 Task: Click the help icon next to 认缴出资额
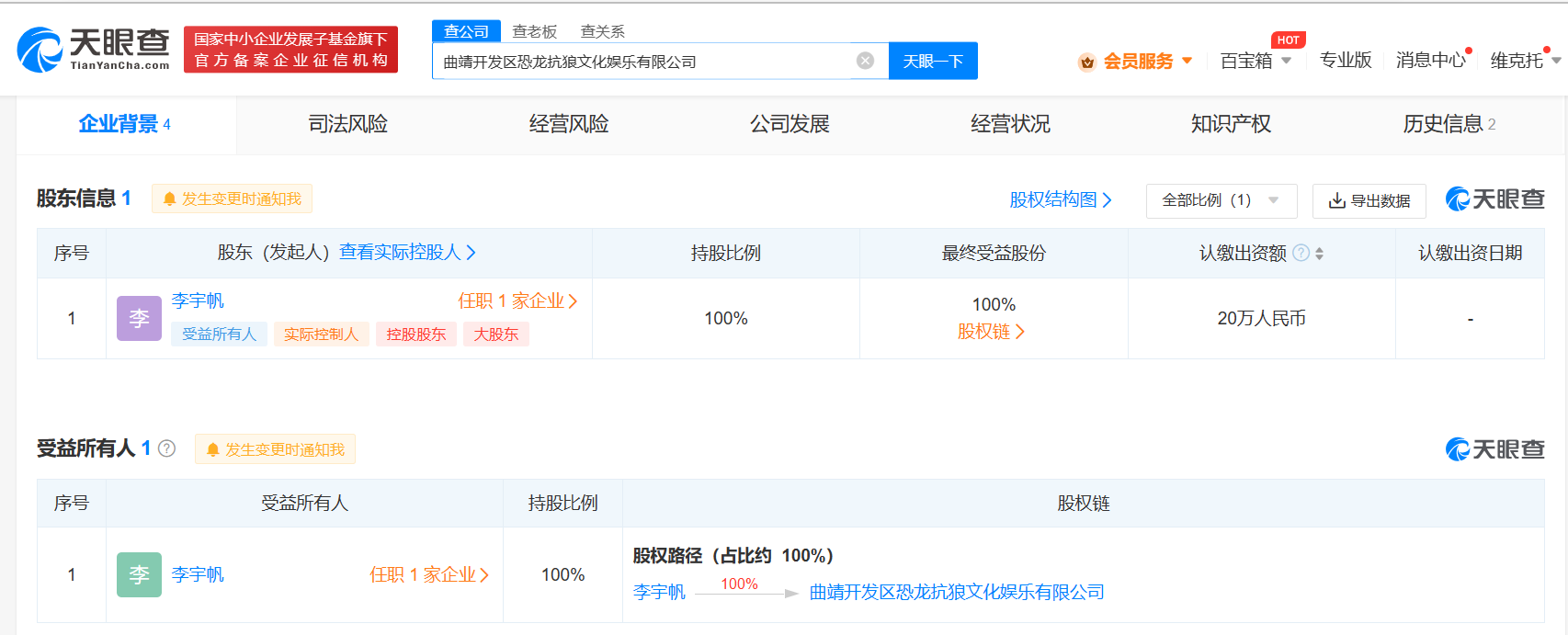click(x=1301, y=253)
